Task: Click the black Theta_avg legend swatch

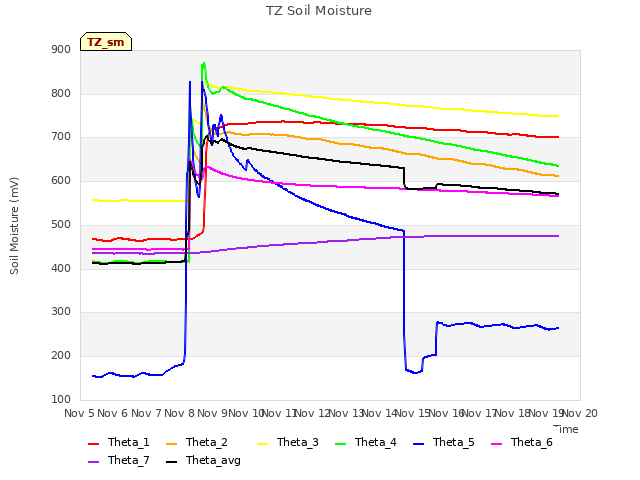Action: pos(171,462)
